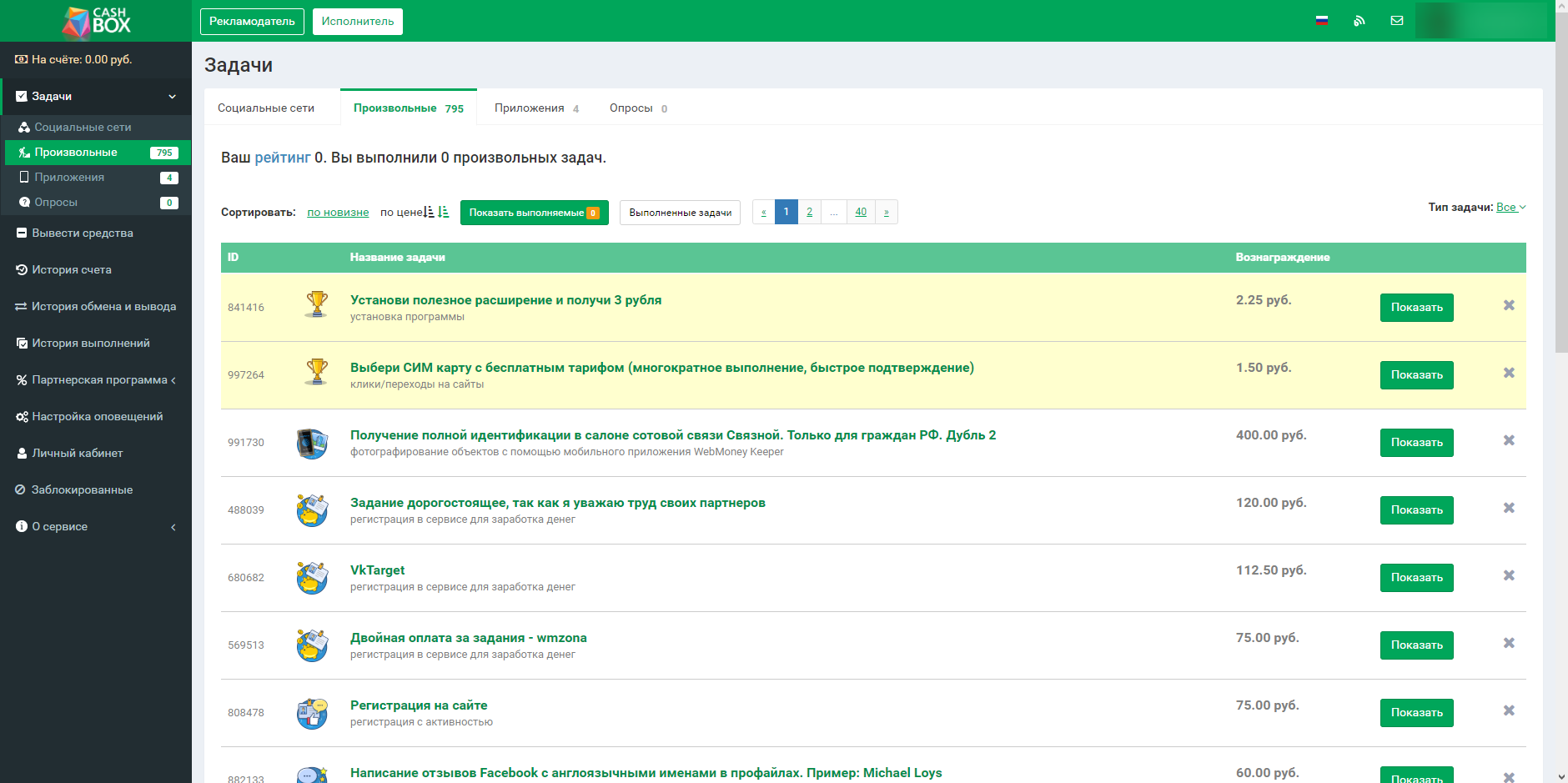Select Опросы in sidebar

point(98,203)
